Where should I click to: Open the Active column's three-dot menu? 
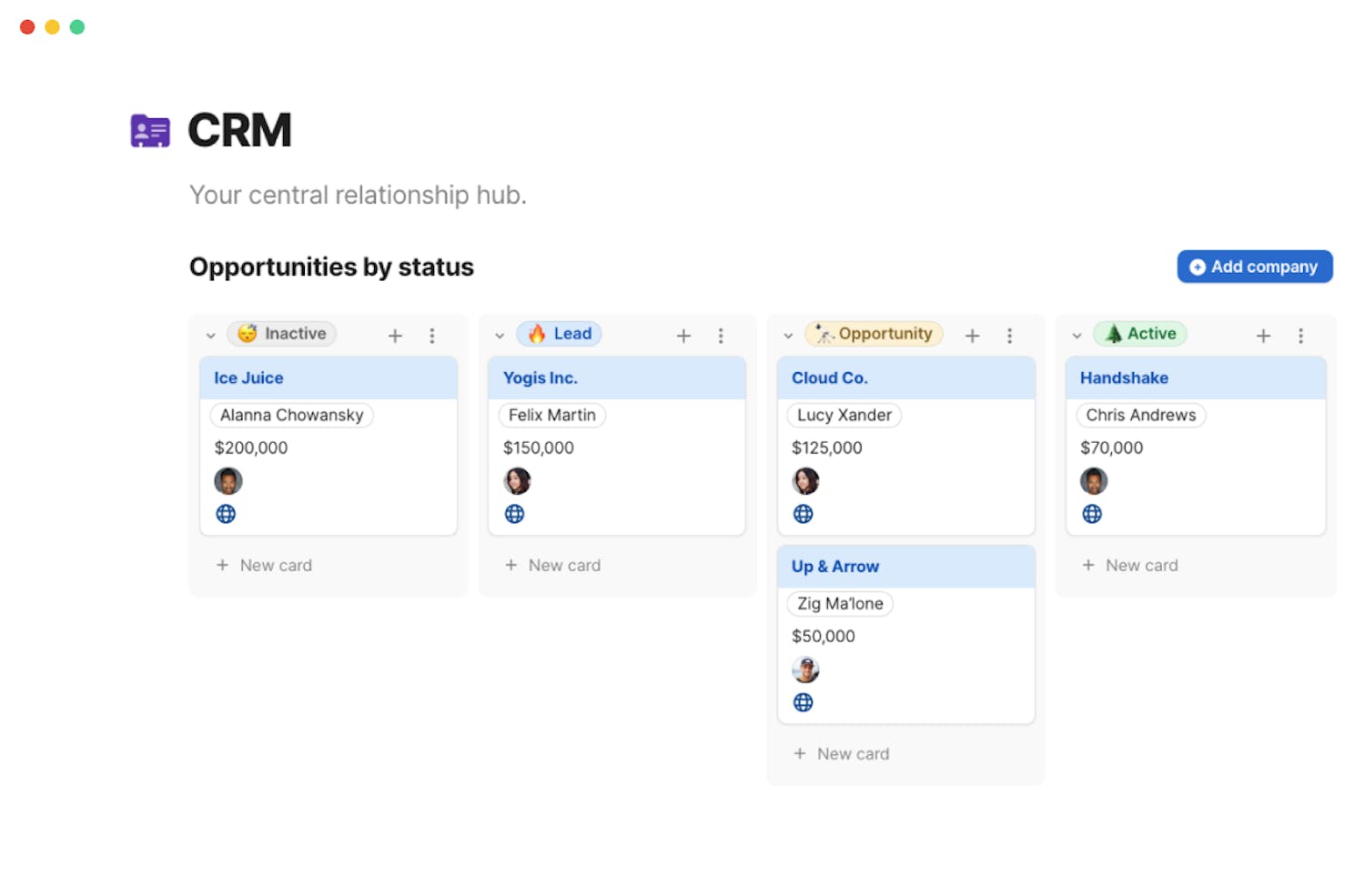(x=1300, y=336)
